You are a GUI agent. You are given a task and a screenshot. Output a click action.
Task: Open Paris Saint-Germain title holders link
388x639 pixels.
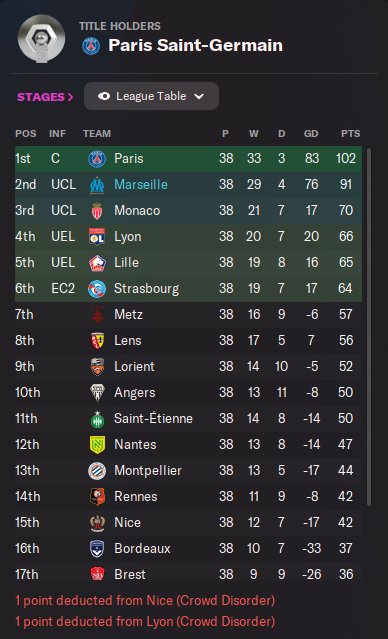tap(195, 46)
